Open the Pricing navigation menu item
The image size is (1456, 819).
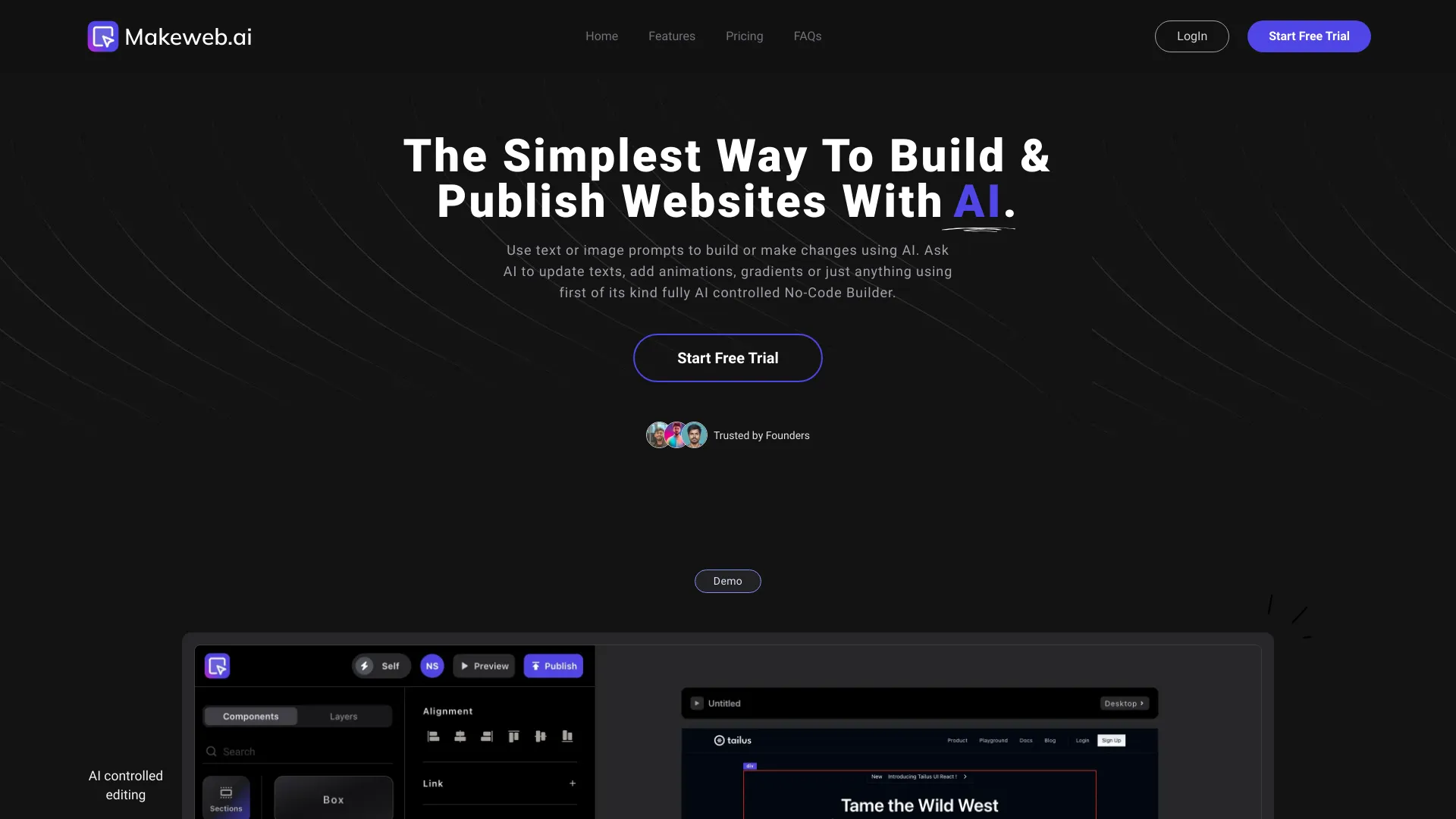[744, 36]
